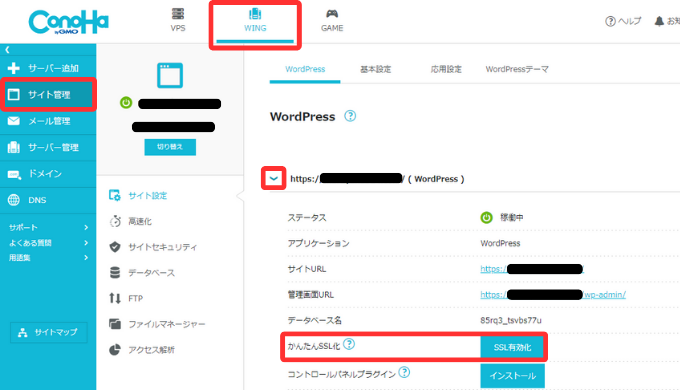Image resolution: width=680 pixels, height=390 pixels.
Task: Click the サイト管理 window icon
Action: tap(14, 95)
